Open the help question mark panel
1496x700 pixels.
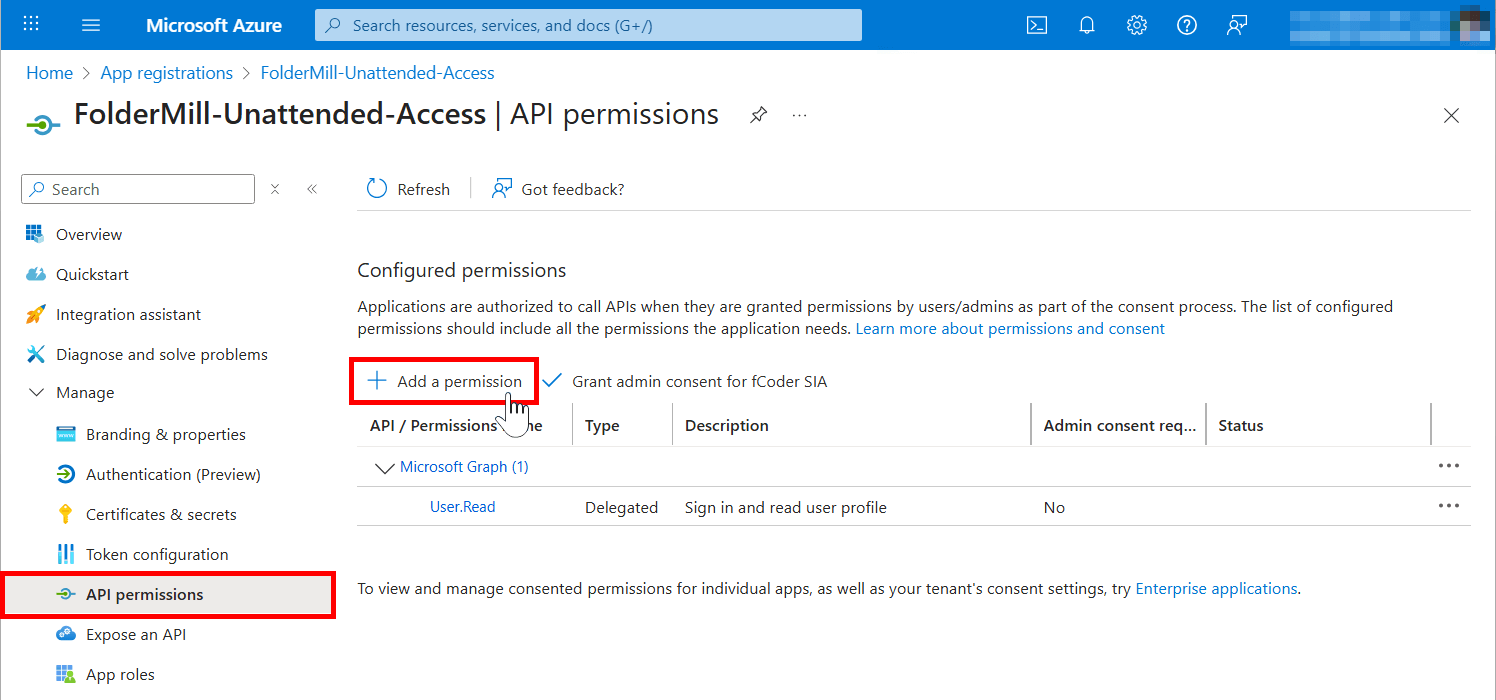coord(1186,25)
